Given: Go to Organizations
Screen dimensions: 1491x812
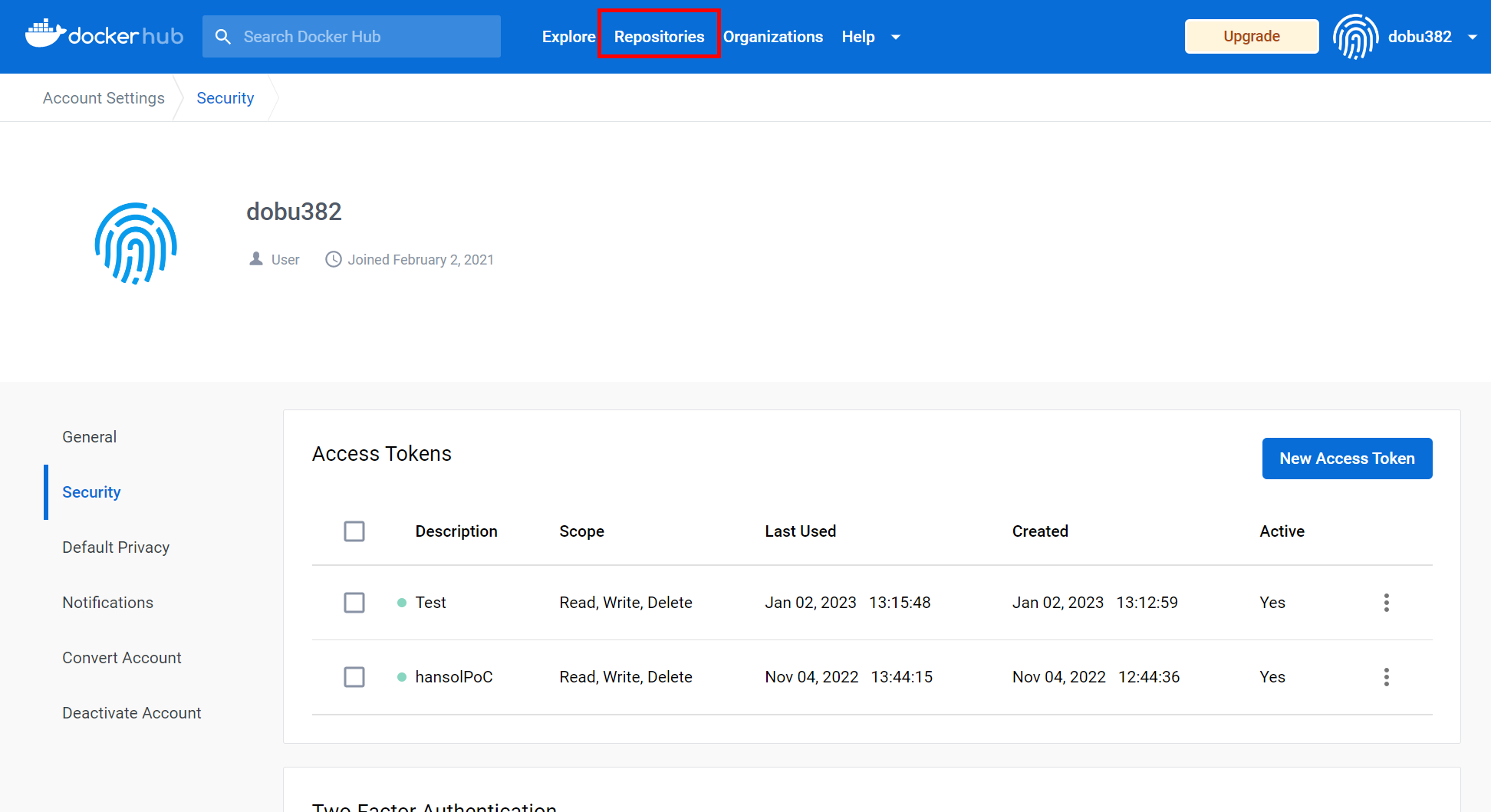Looking at the screenshot, I should pos(773,37).
